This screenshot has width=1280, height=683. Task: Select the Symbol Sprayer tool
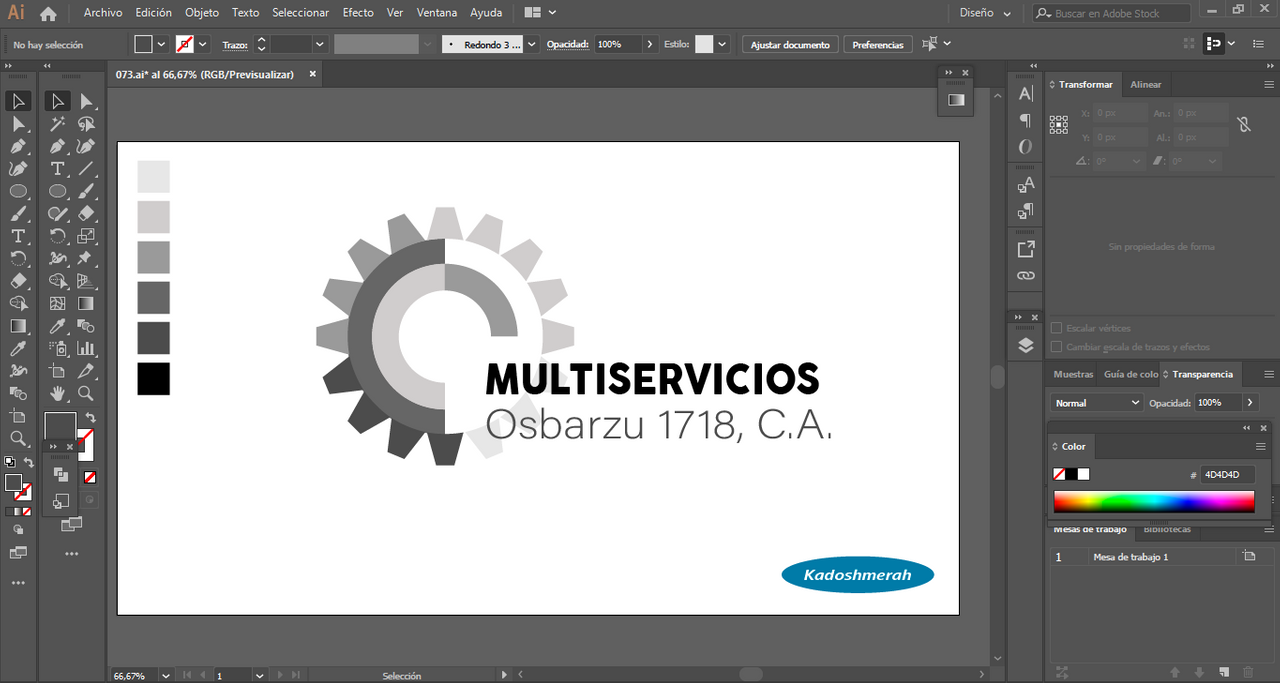(x=58, y=348)
